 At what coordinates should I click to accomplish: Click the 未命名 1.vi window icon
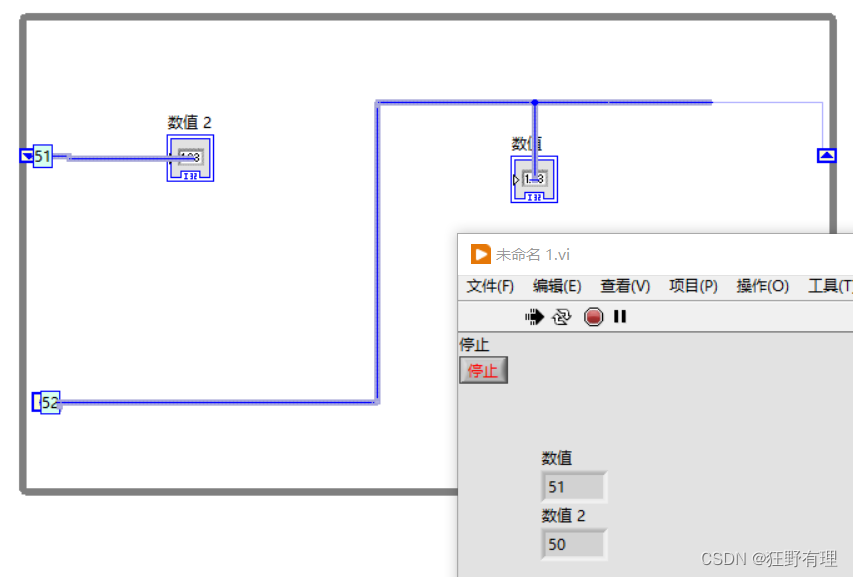[480, 254]
